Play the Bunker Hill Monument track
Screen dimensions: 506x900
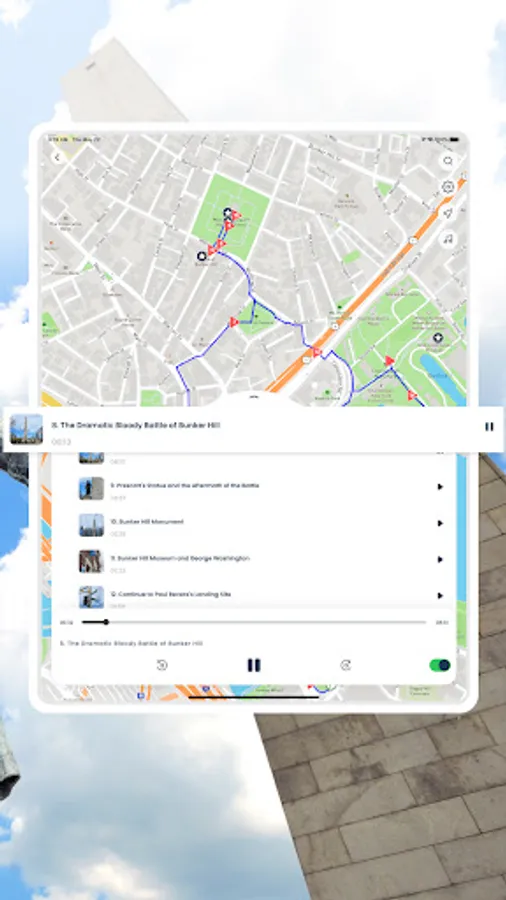tap(440, 523)
